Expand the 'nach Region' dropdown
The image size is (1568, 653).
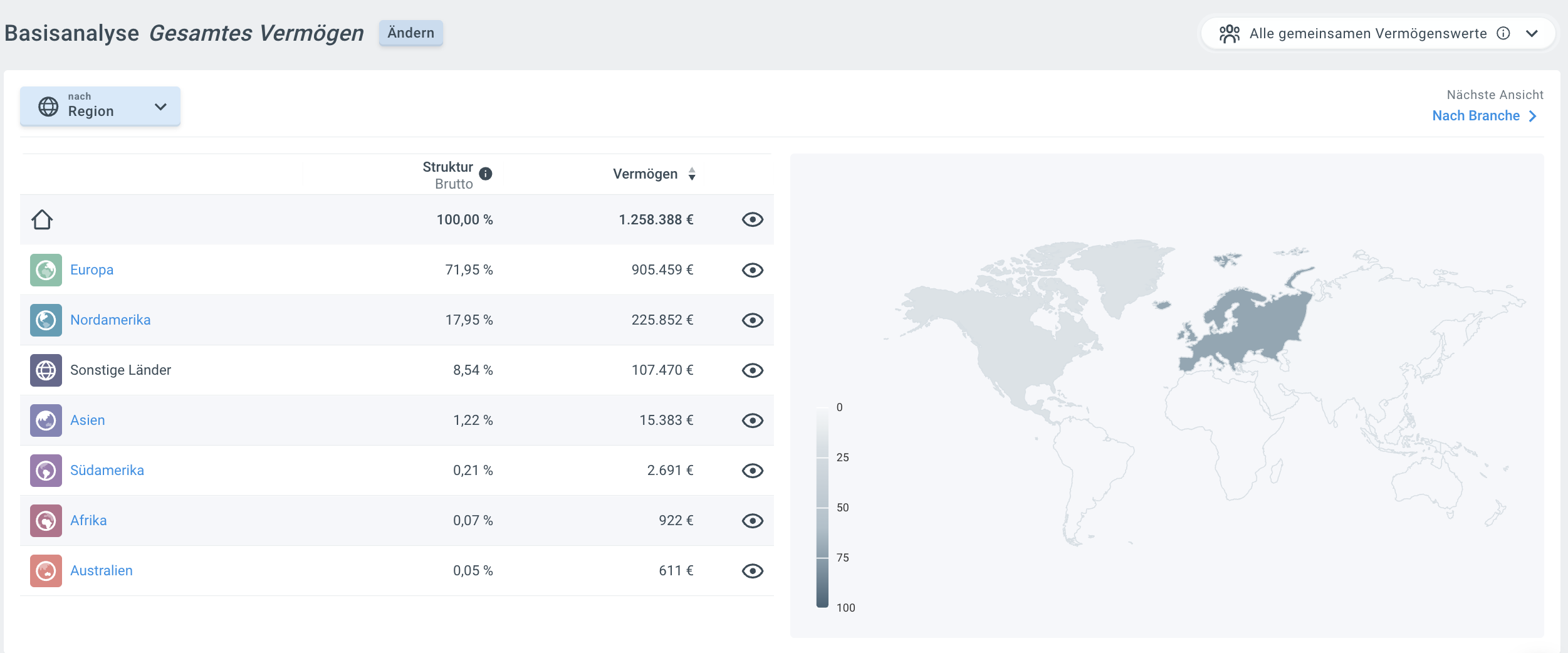pyautogui.click(x=100, y=107)
